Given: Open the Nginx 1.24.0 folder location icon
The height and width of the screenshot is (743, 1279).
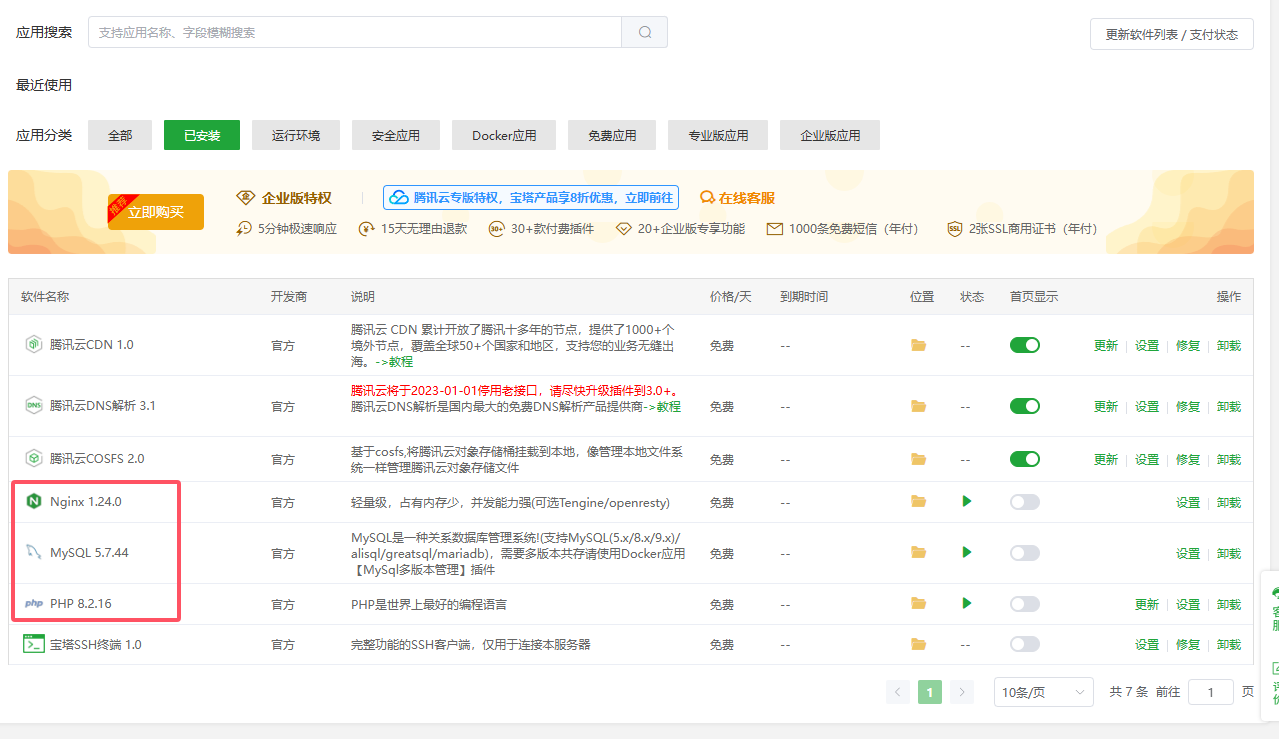Looking at the screenshot, I should 918,502.
